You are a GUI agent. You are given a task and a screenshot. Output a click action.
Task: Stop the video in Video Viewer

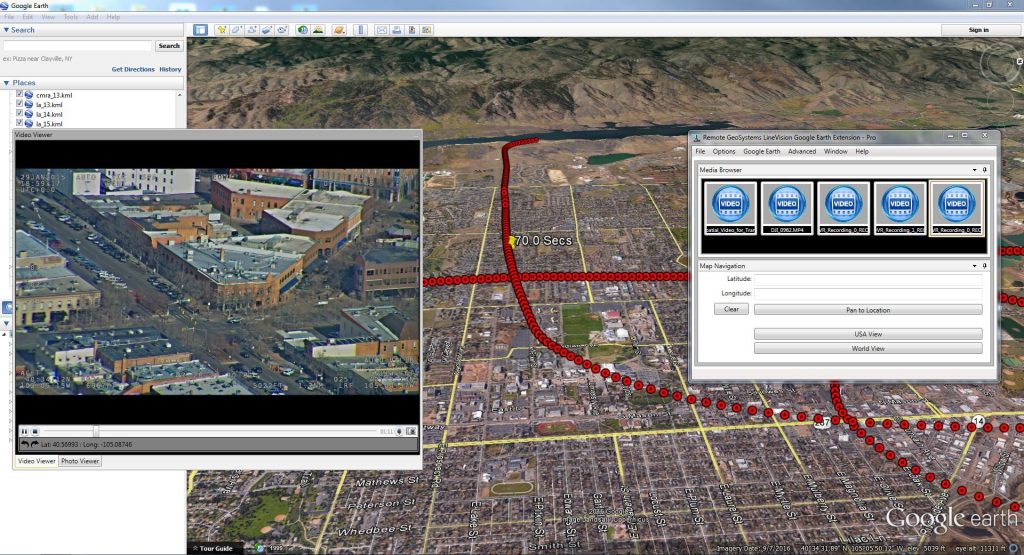(x=35, y=432)
